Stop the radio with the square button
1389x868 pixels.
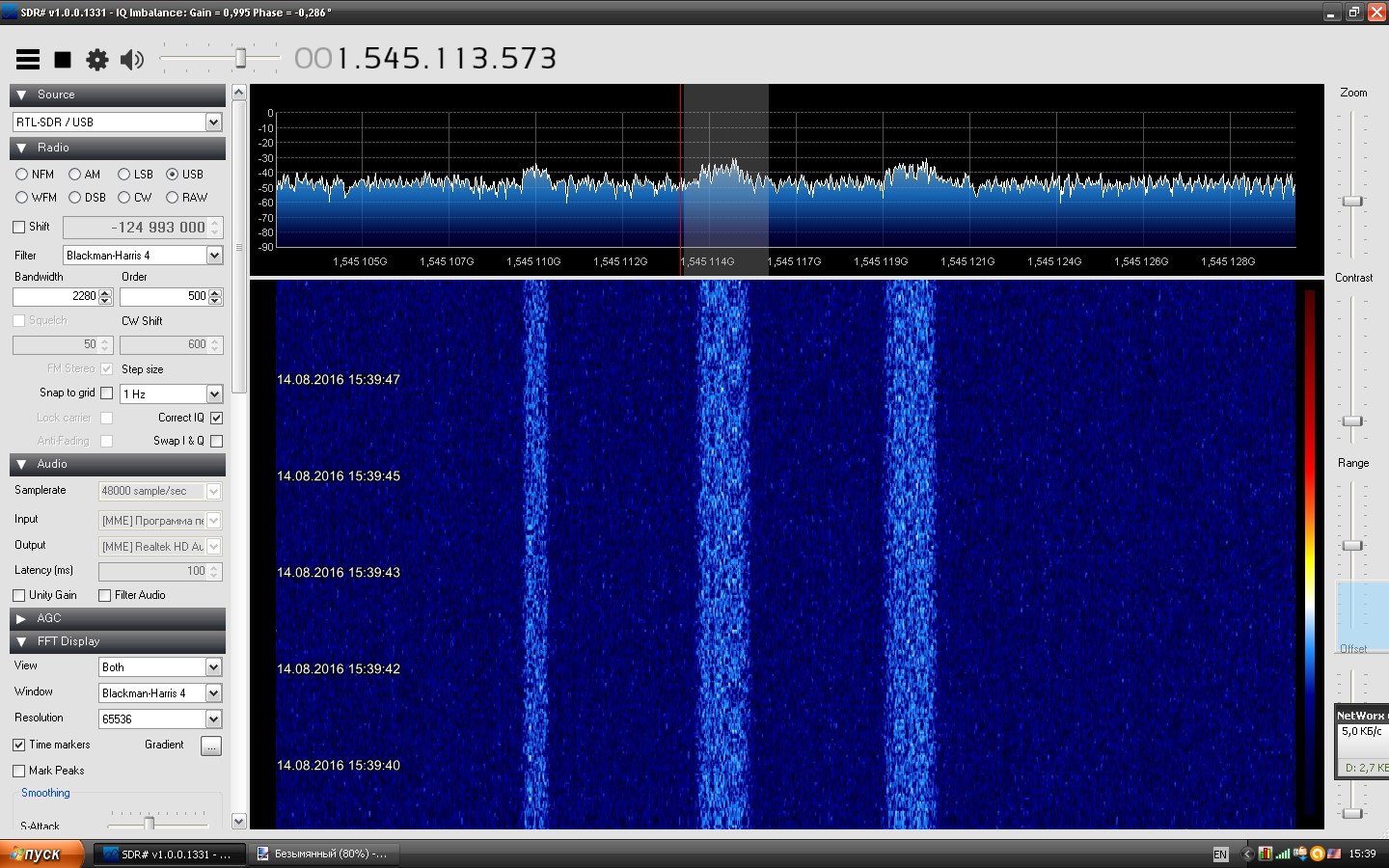63,60
